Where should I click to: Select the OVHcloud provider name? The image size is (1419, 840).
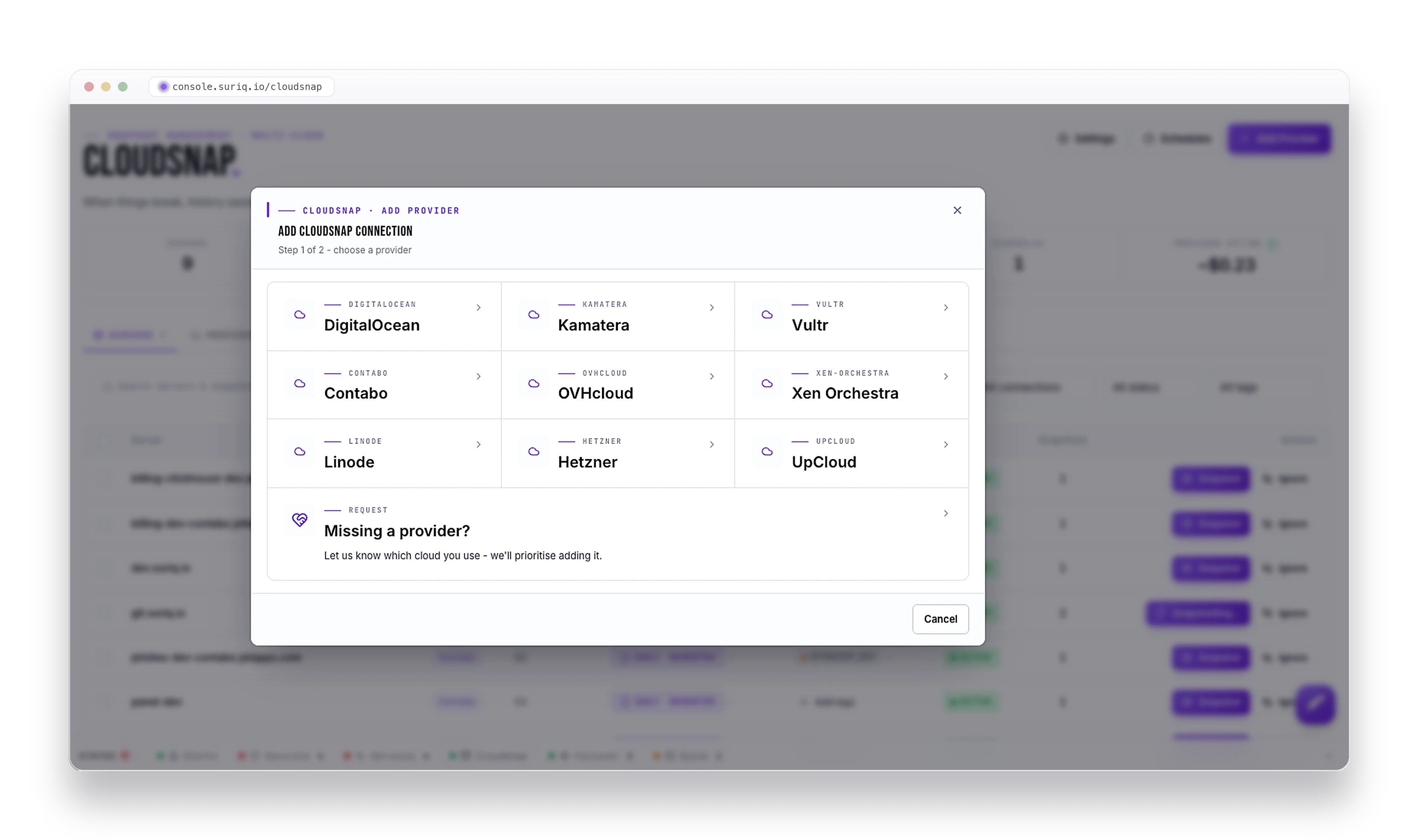[x=595, y=394]
